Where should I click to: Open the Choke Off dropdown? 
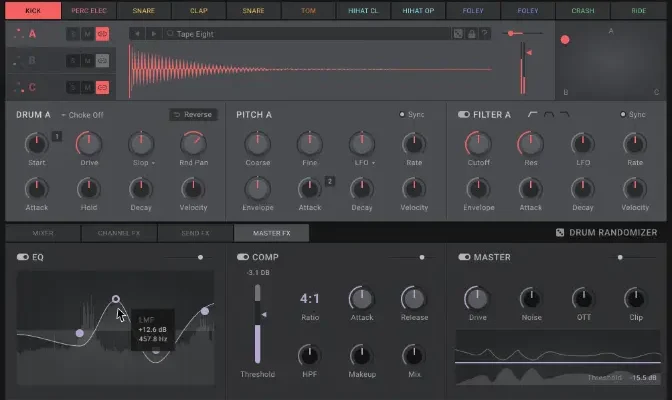click(x=84, y=115)
